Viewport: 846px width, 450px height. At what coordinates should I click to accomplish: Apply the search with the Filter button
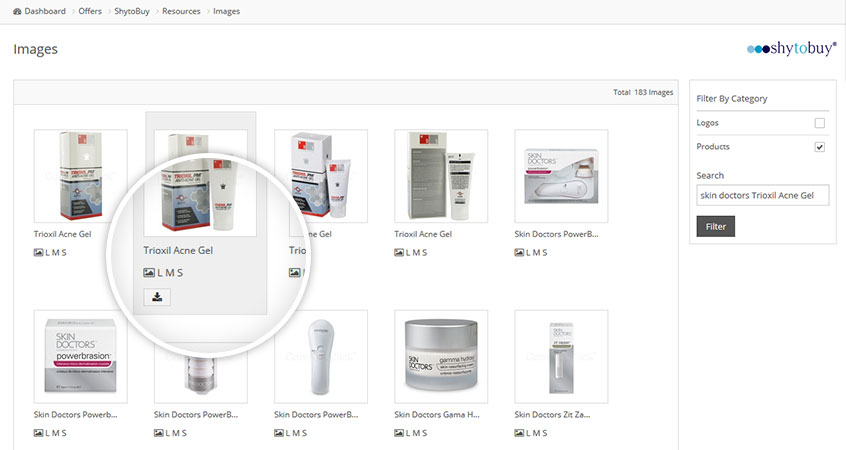tap(715, 227)
